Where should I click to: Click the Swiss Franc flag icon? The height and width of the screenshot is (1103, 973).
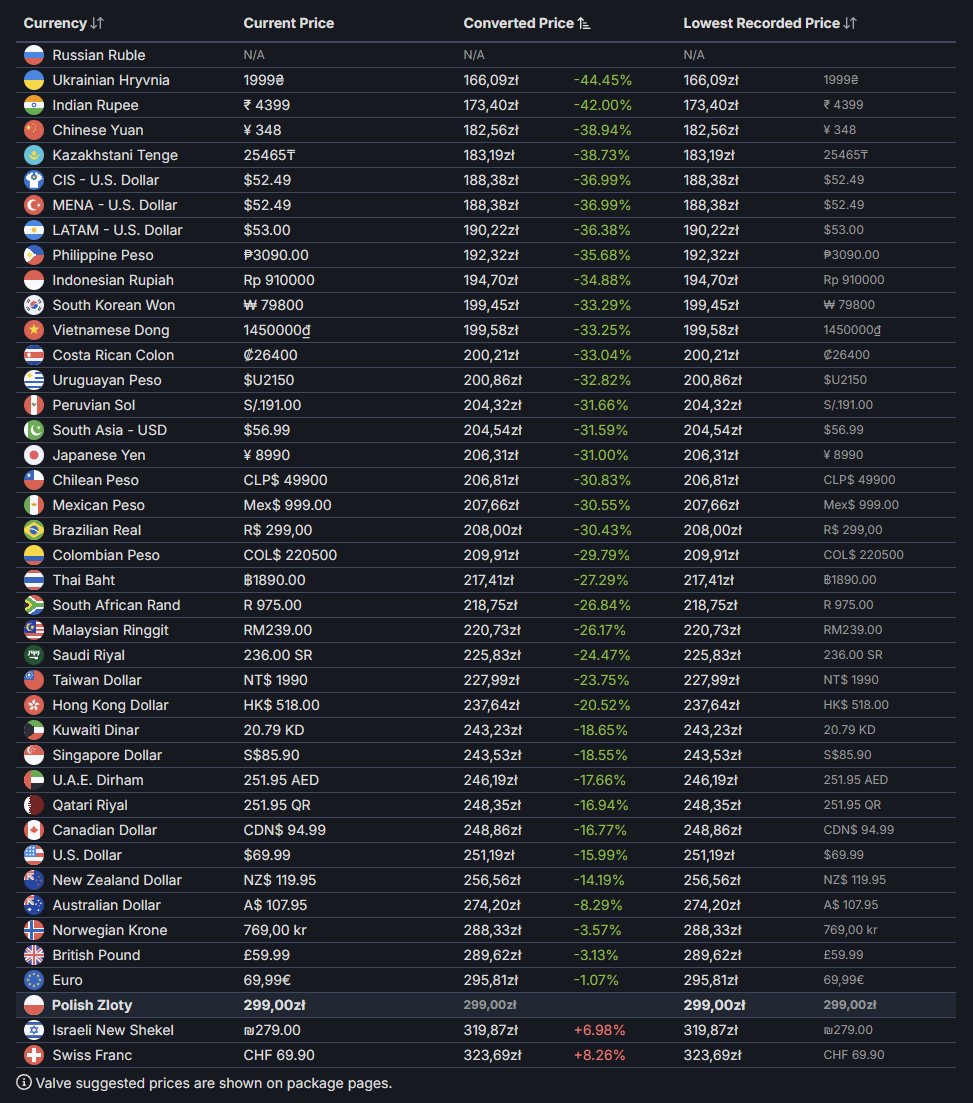[34, 1054]
